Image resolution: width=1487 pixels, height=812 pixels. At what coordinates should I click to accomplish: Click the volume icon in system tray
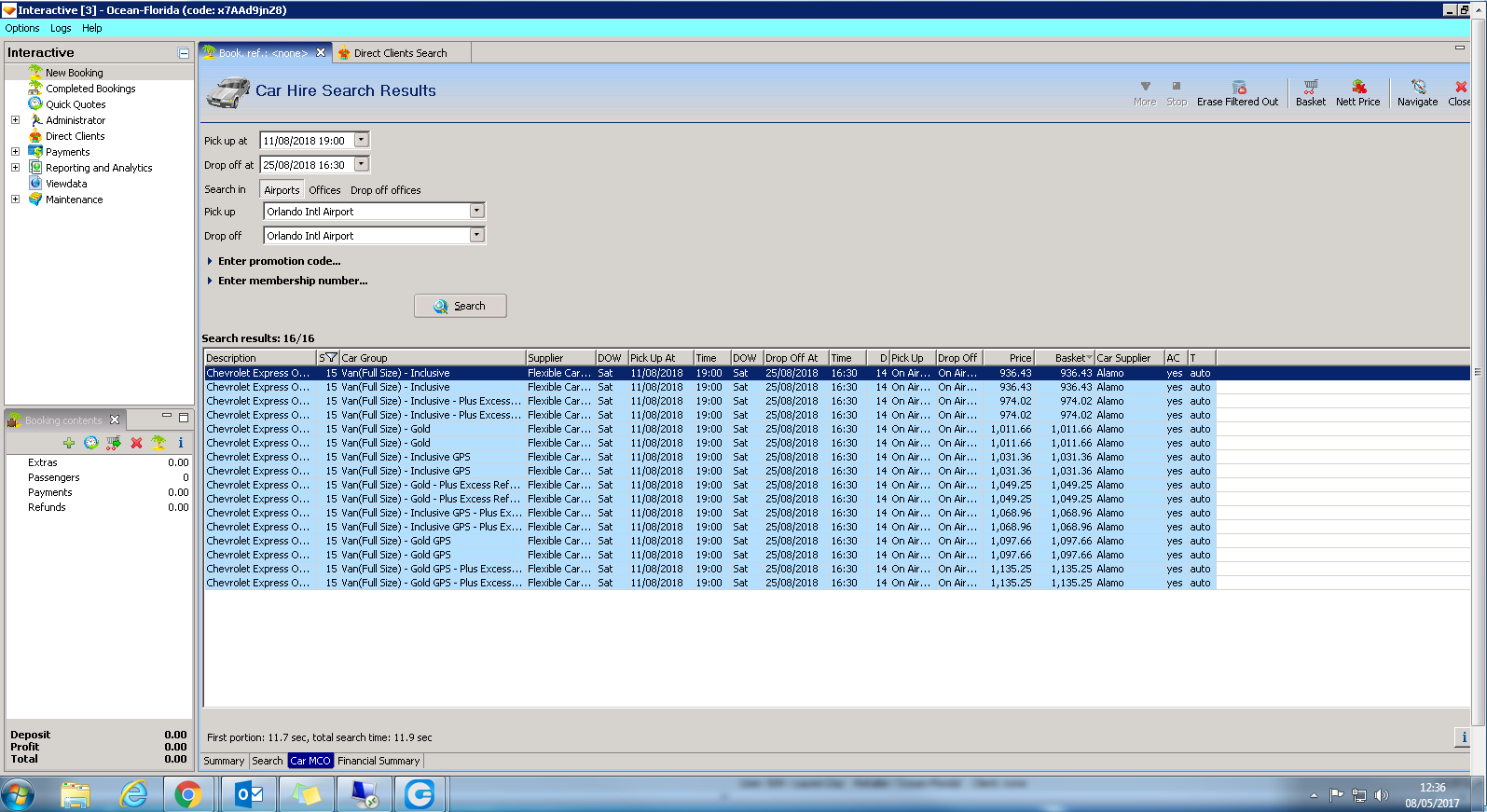coord(1382,795)
